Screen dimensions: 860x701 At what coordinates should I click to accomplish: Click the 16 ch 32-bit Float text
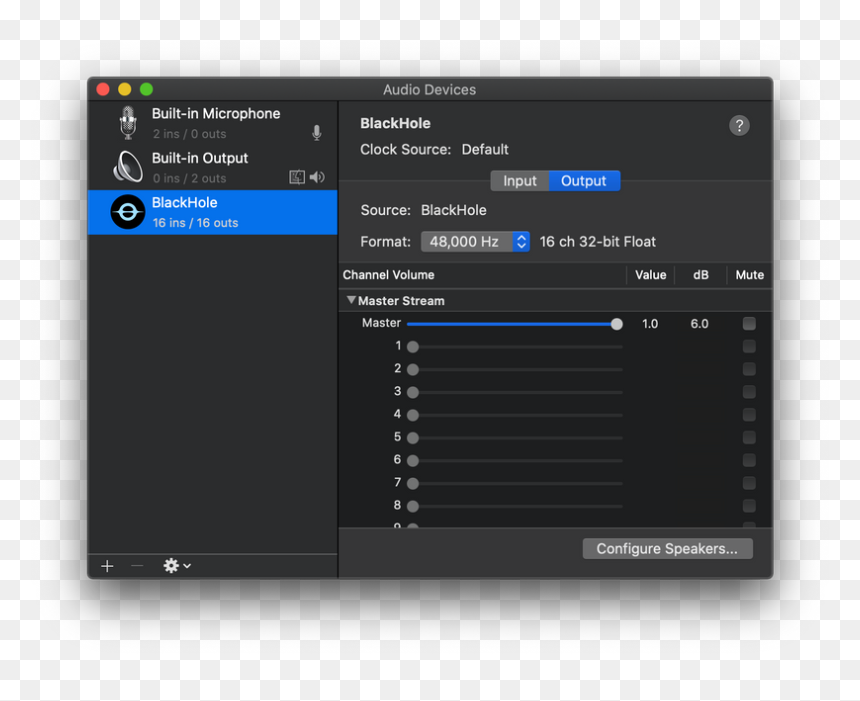coord(597,242)
